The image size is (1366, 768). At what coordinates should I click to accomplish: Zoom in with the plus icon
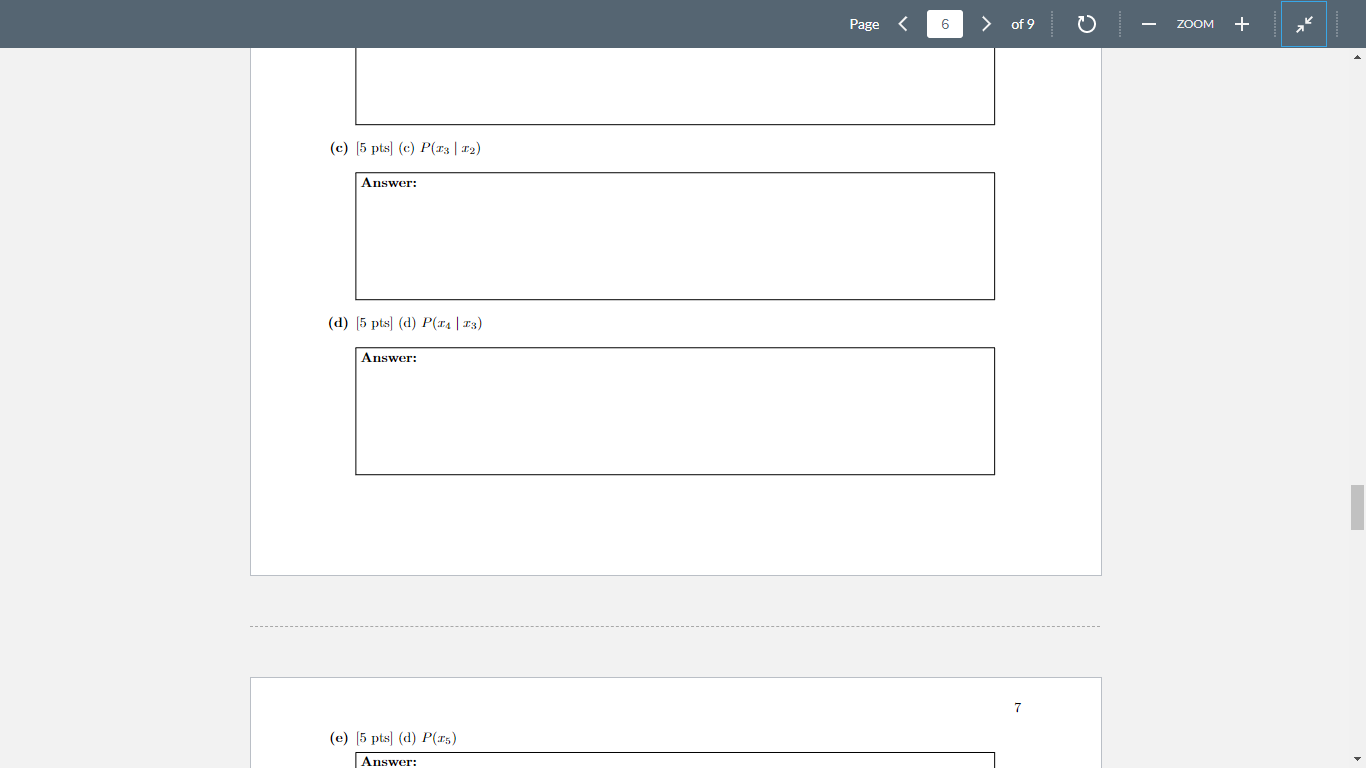pos(1241,24)
